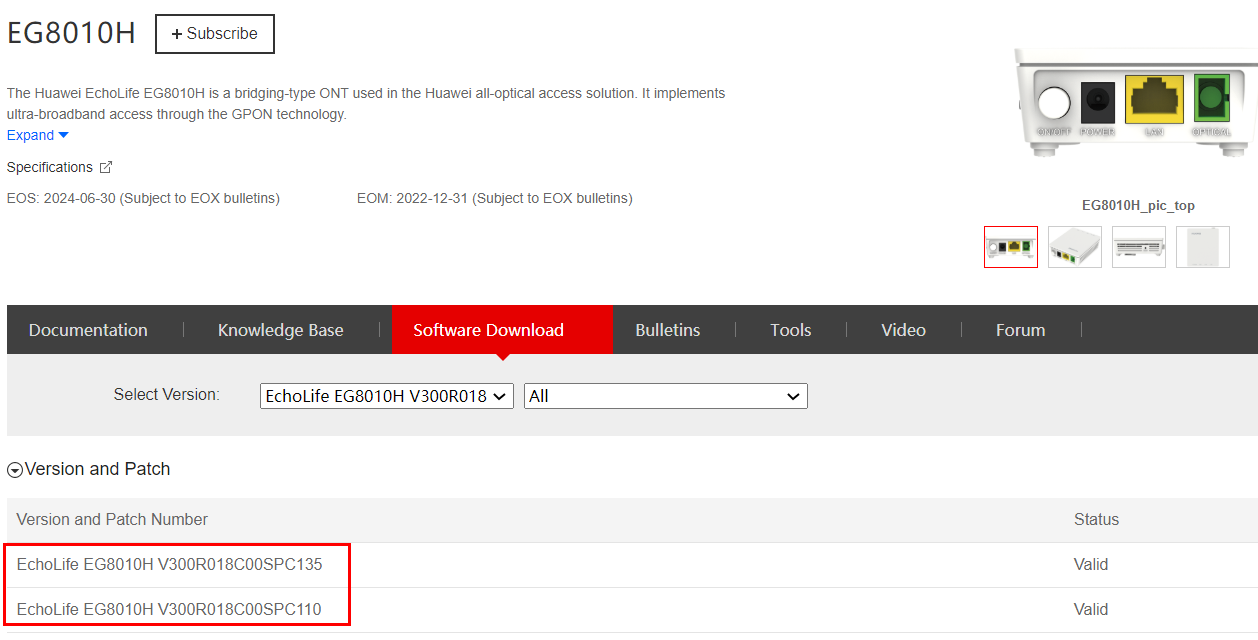Select fourth thumbnail showing device top

pyautogui.click(x=1202, y=247)
